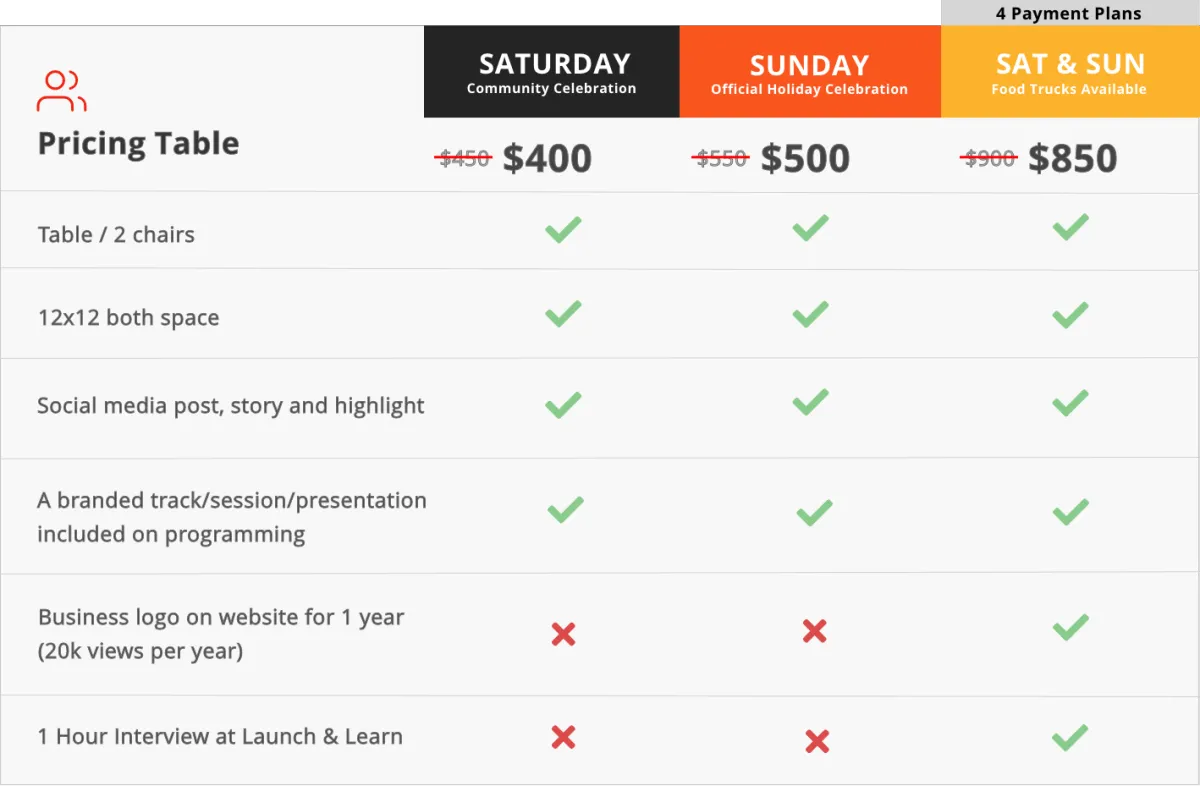
Task: Click the Sunday red X for Business logo row
Action: tap(815, 631)
